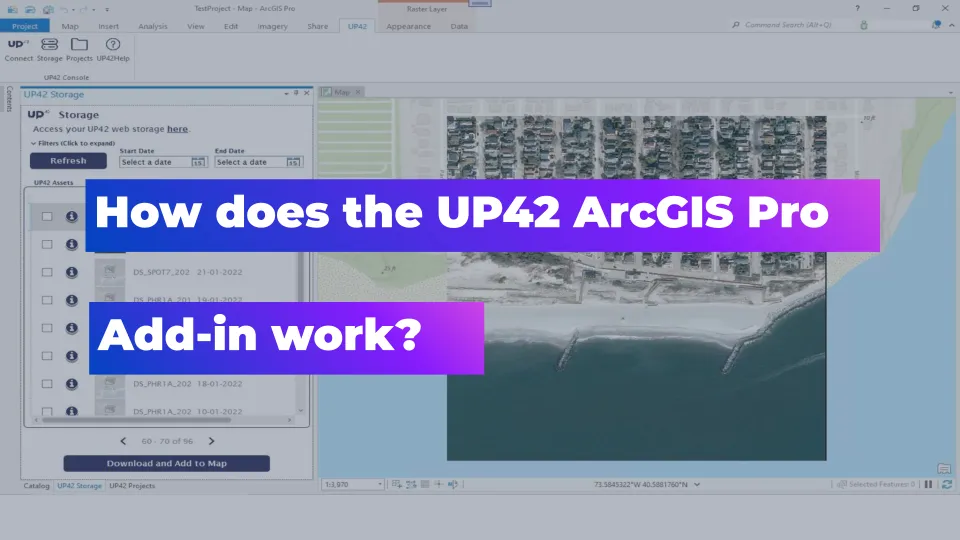This screenshot has width=960, height=540.
Task: Check the highlighted top asset row
Action: point(47,216)
